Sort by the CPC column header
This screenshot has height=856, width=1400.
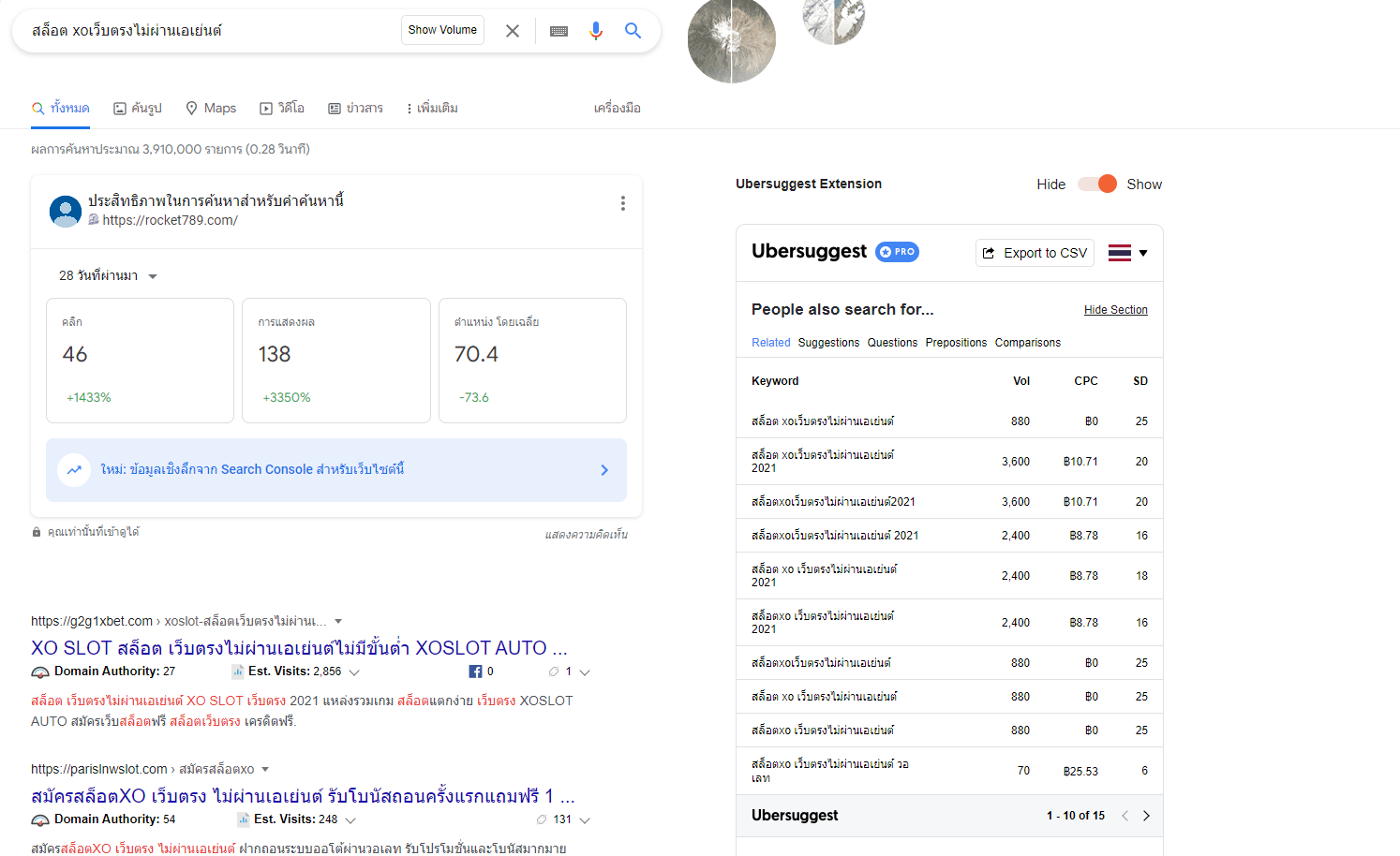coord(1086,381)
